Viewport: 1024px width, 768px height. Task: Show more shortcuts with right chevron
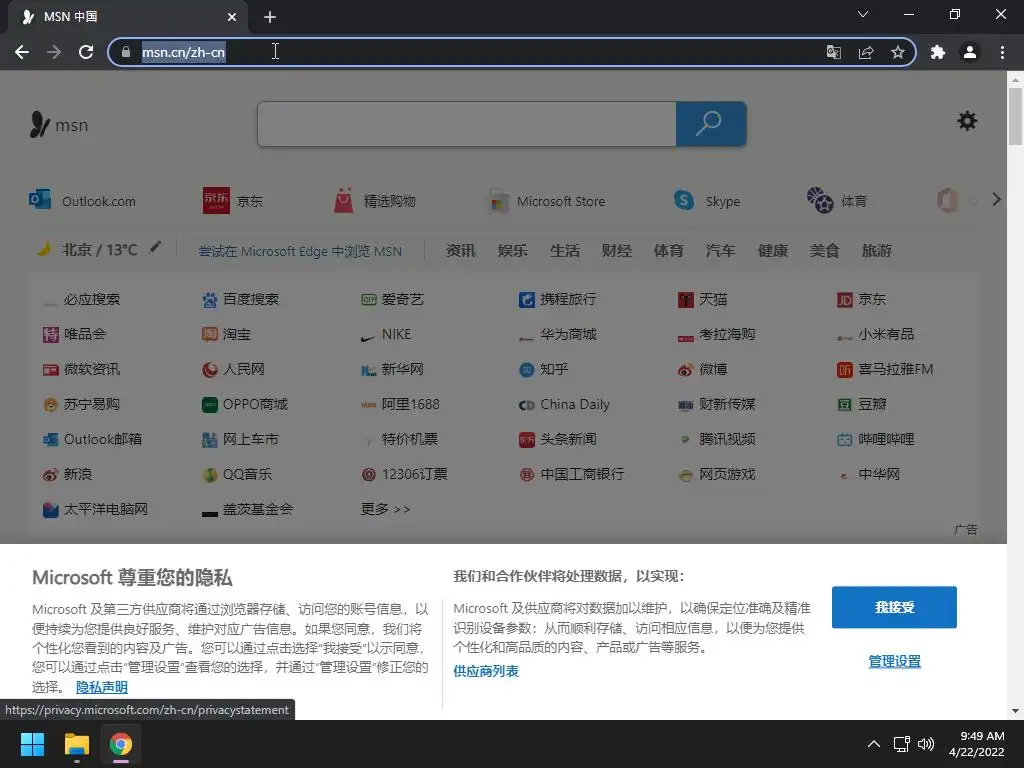point(996,200)
